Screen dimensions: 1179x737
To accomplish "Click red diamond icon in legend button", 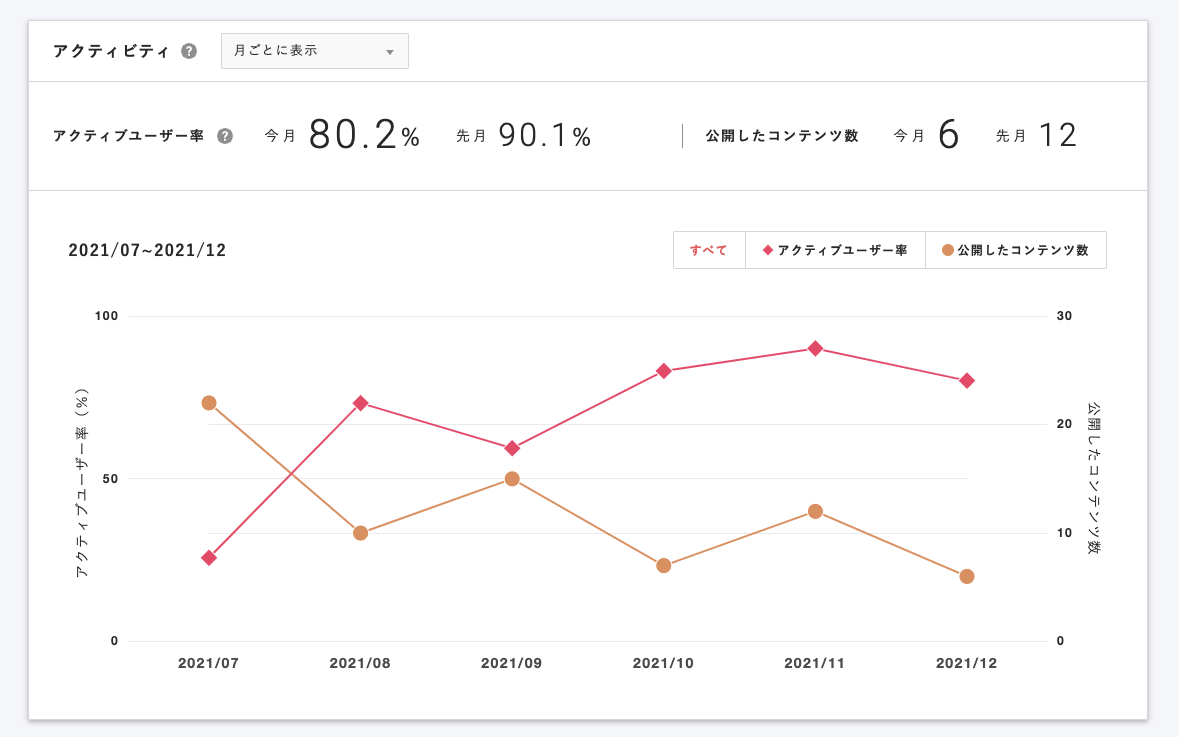I will coord(768,250).
